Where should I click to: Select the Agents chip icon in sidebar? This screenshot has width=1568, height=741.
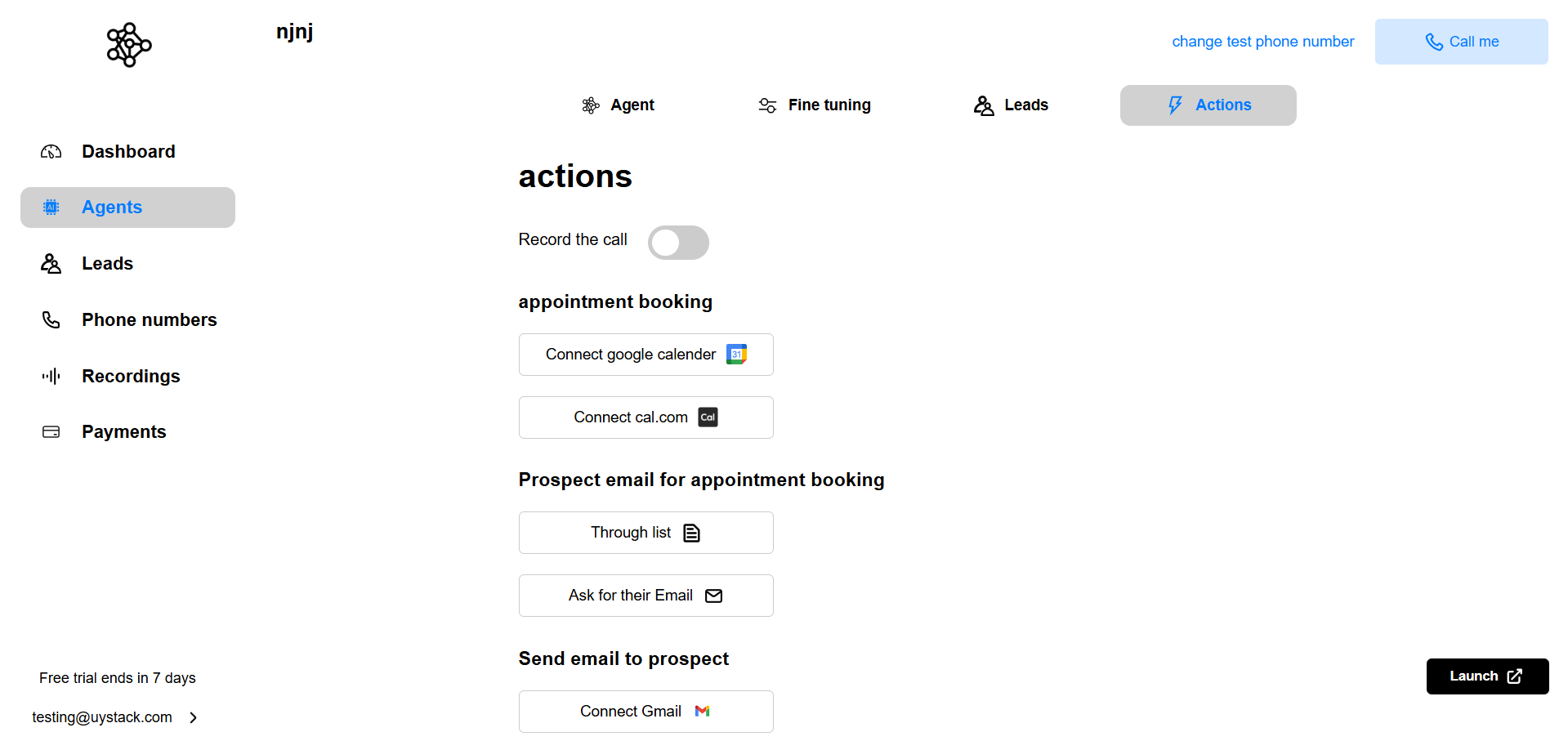[51, 208]
